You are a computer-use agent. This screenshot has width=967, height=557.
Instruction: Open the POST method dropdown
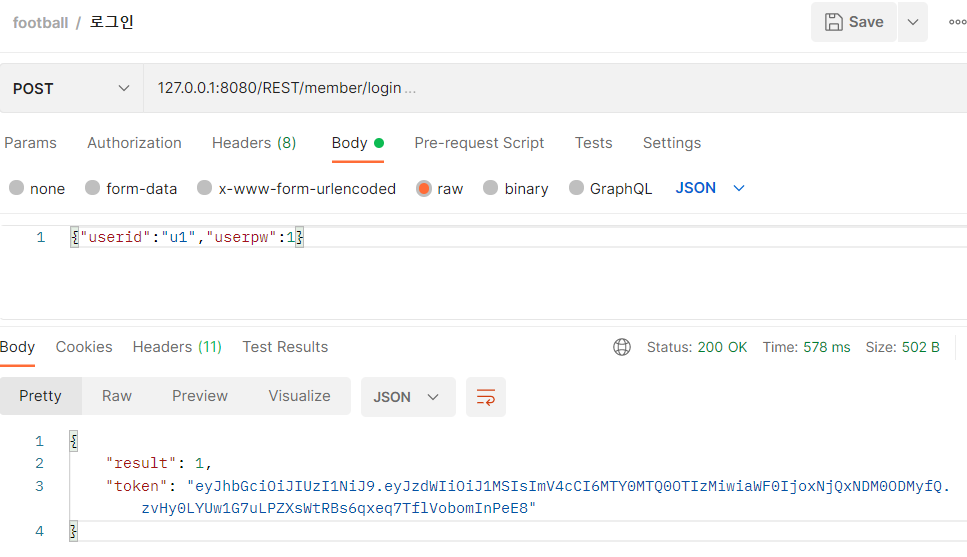71,88
